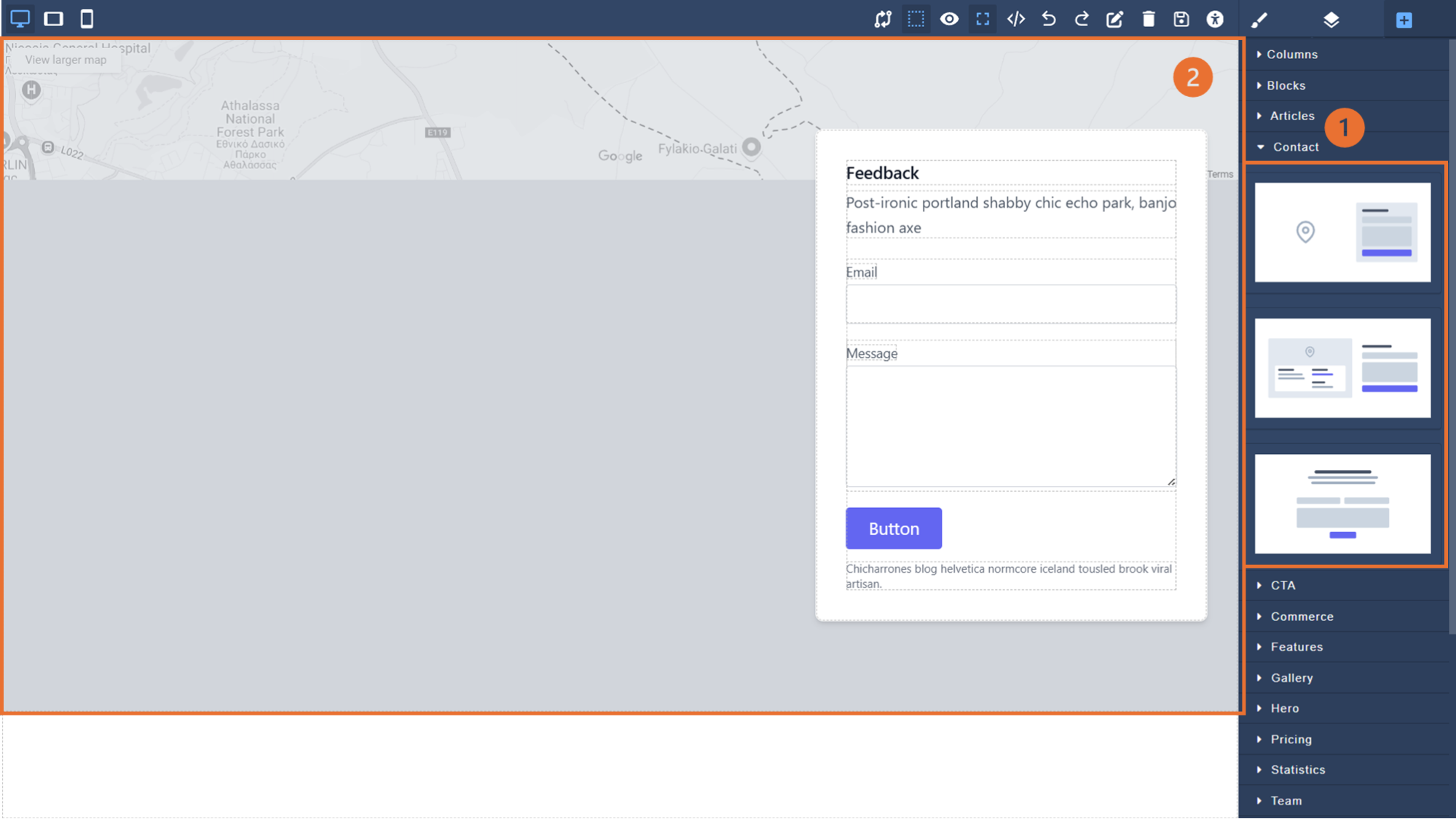Toggle component outline borders icon

(x=916, y=19)
